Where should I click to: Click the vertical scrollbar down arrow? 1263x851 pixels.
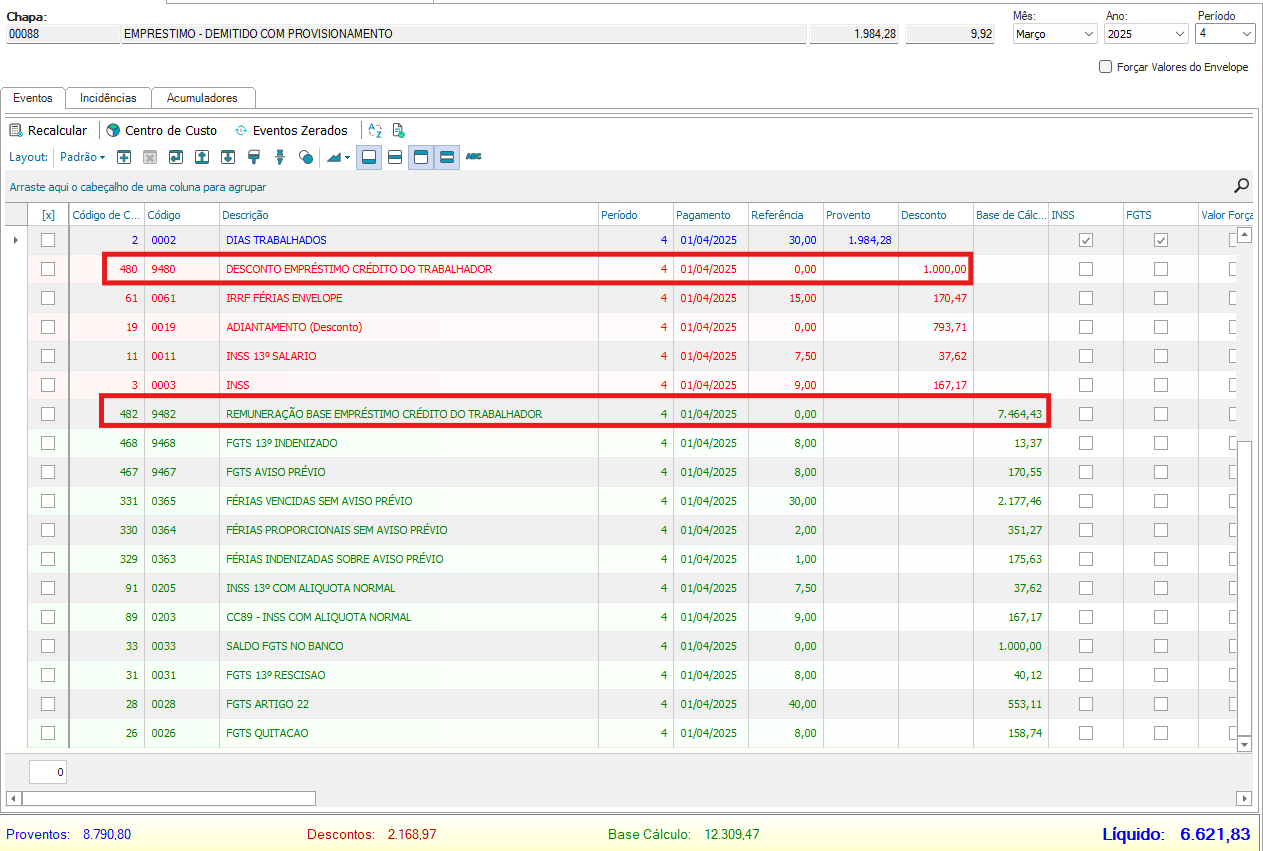[x=1244, y=744]
